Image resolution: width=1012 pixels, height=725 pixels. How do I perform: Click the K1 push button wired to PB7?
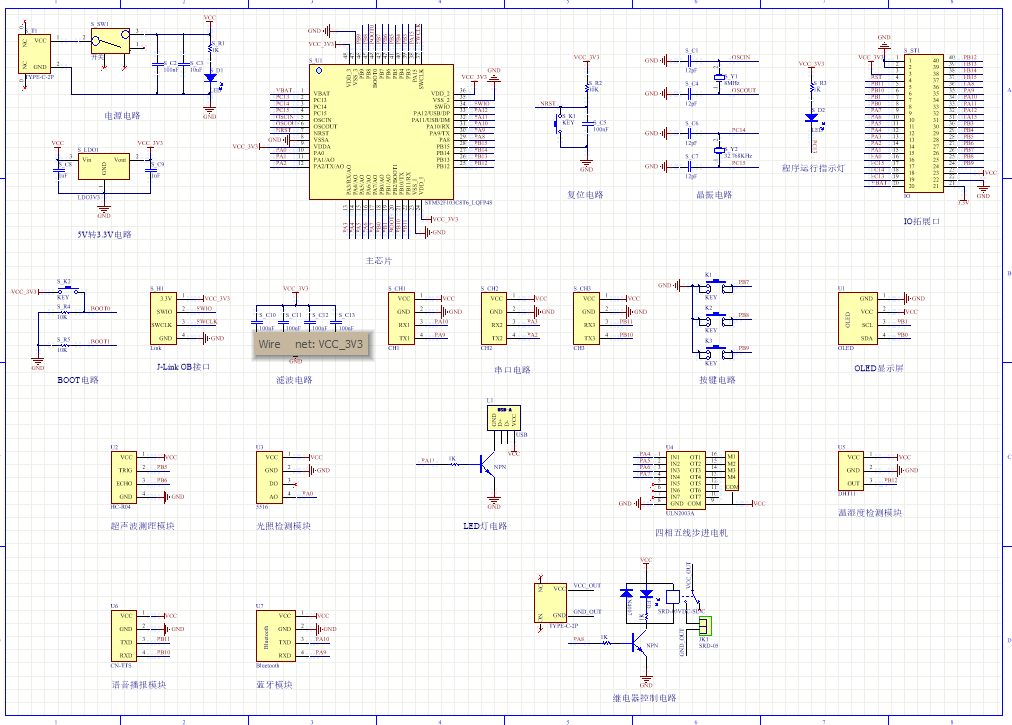716,287
